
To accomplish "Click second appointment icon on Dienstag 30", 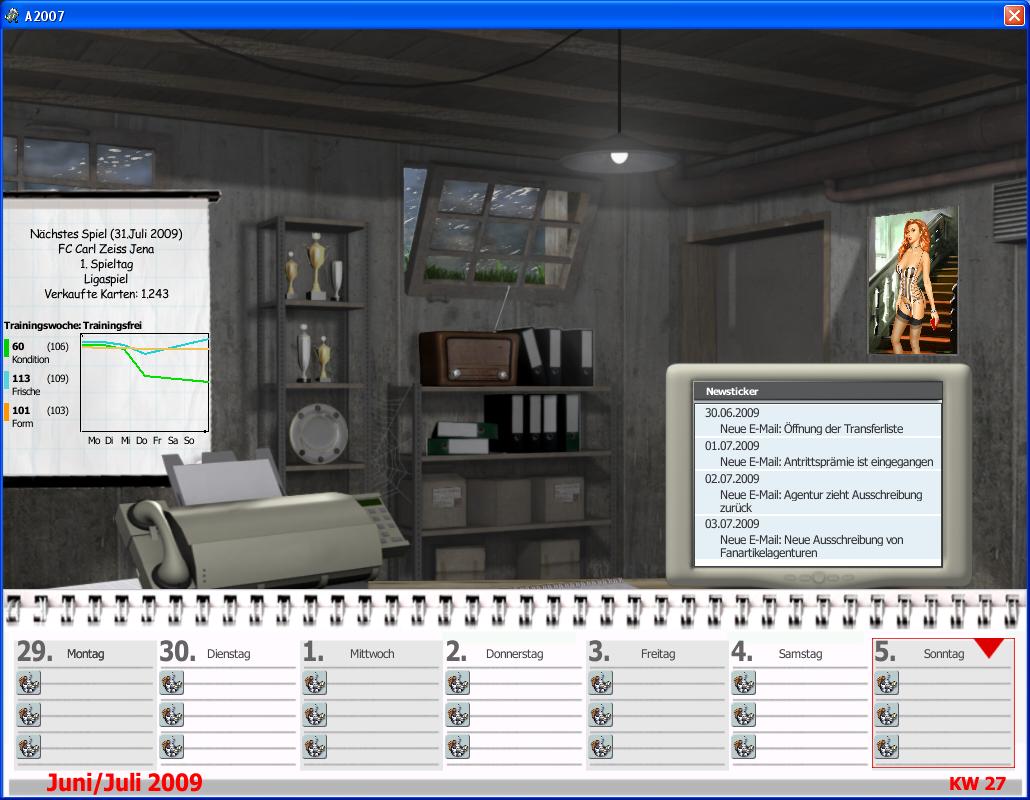I will coord(172,715).
